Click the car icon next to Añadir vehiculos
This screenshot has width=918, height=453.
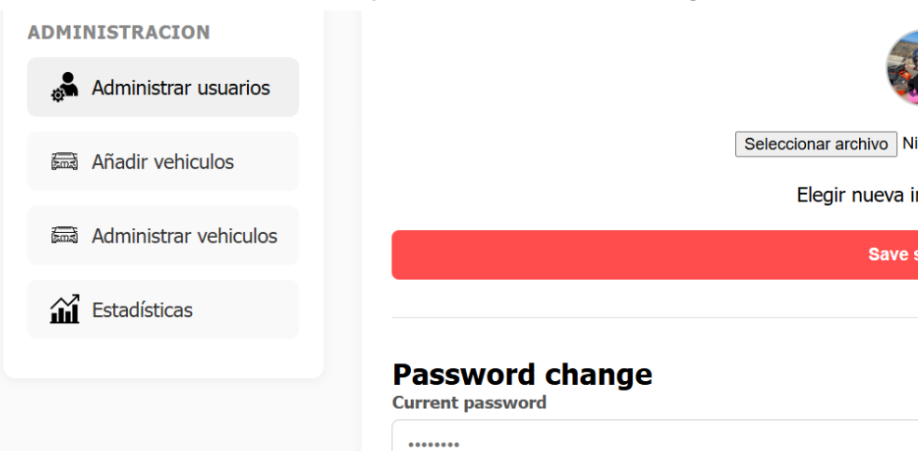pyautogui.click(x=64, y=161)
